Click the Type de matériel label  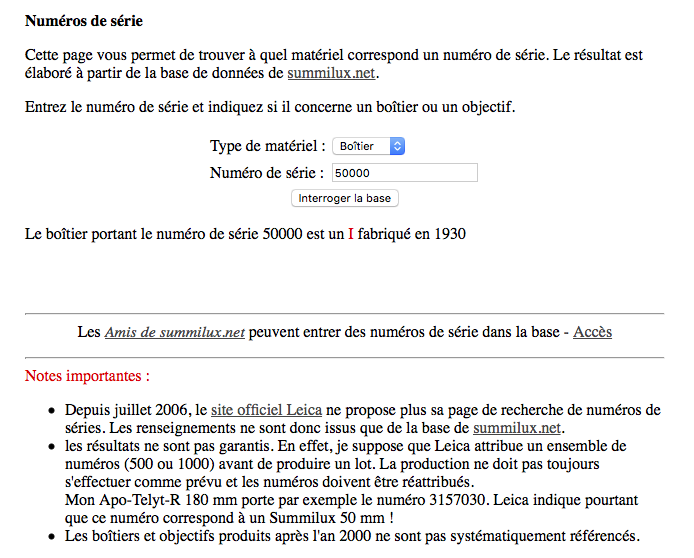click(268, 146)
